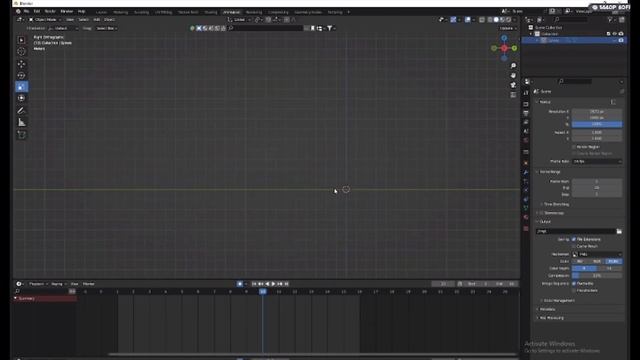The image size is (640, 360).
Task: Open View Layer properties tab
Action: (x=526, y=122)
